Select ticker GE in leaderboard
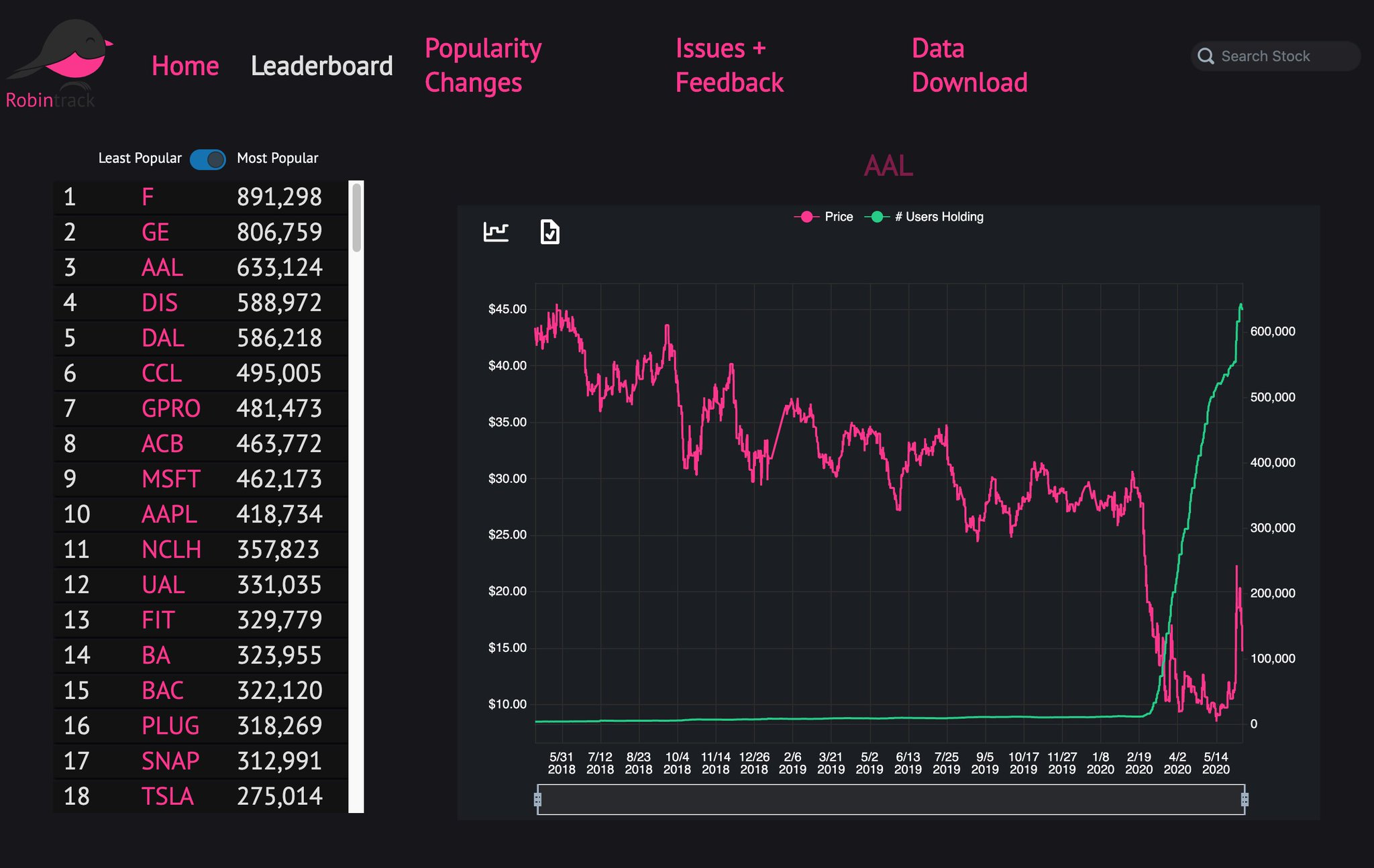The width and height of the screenshot is (1374, 868). 155,232
